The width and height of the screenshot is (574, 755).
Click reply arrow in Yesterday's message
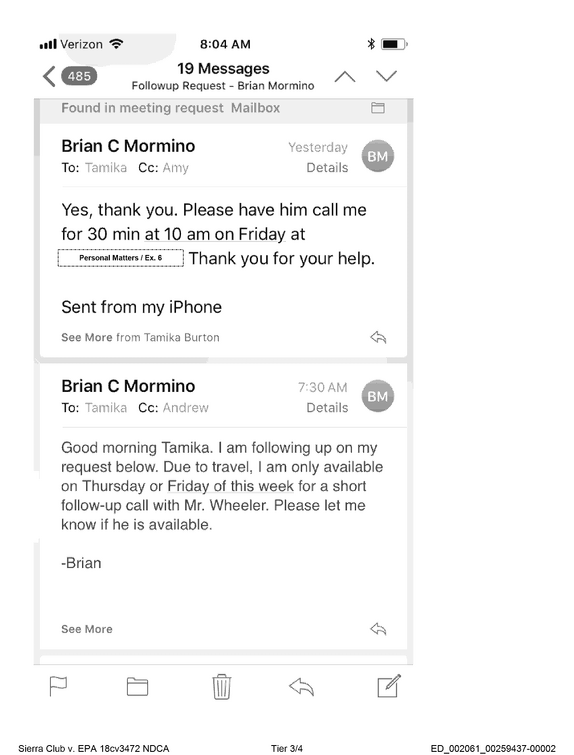tap(378, 337)
